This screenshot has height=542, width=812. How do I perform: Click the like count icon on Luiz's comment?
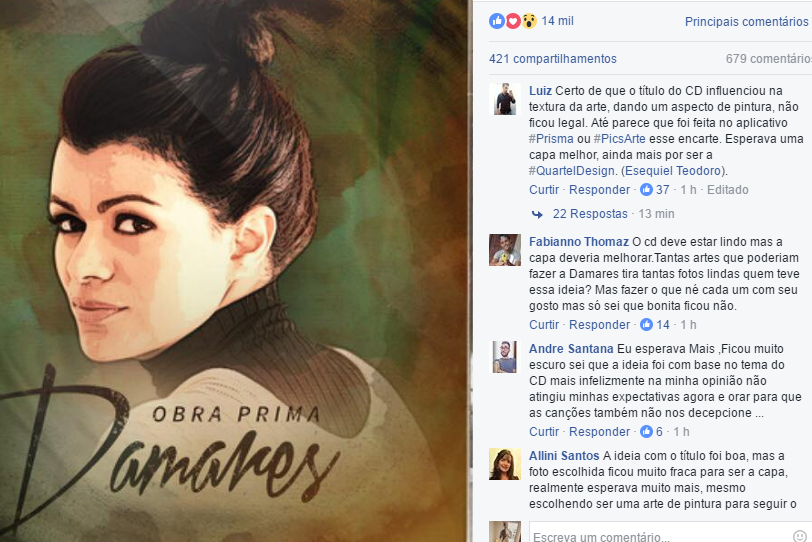(646, 189)
